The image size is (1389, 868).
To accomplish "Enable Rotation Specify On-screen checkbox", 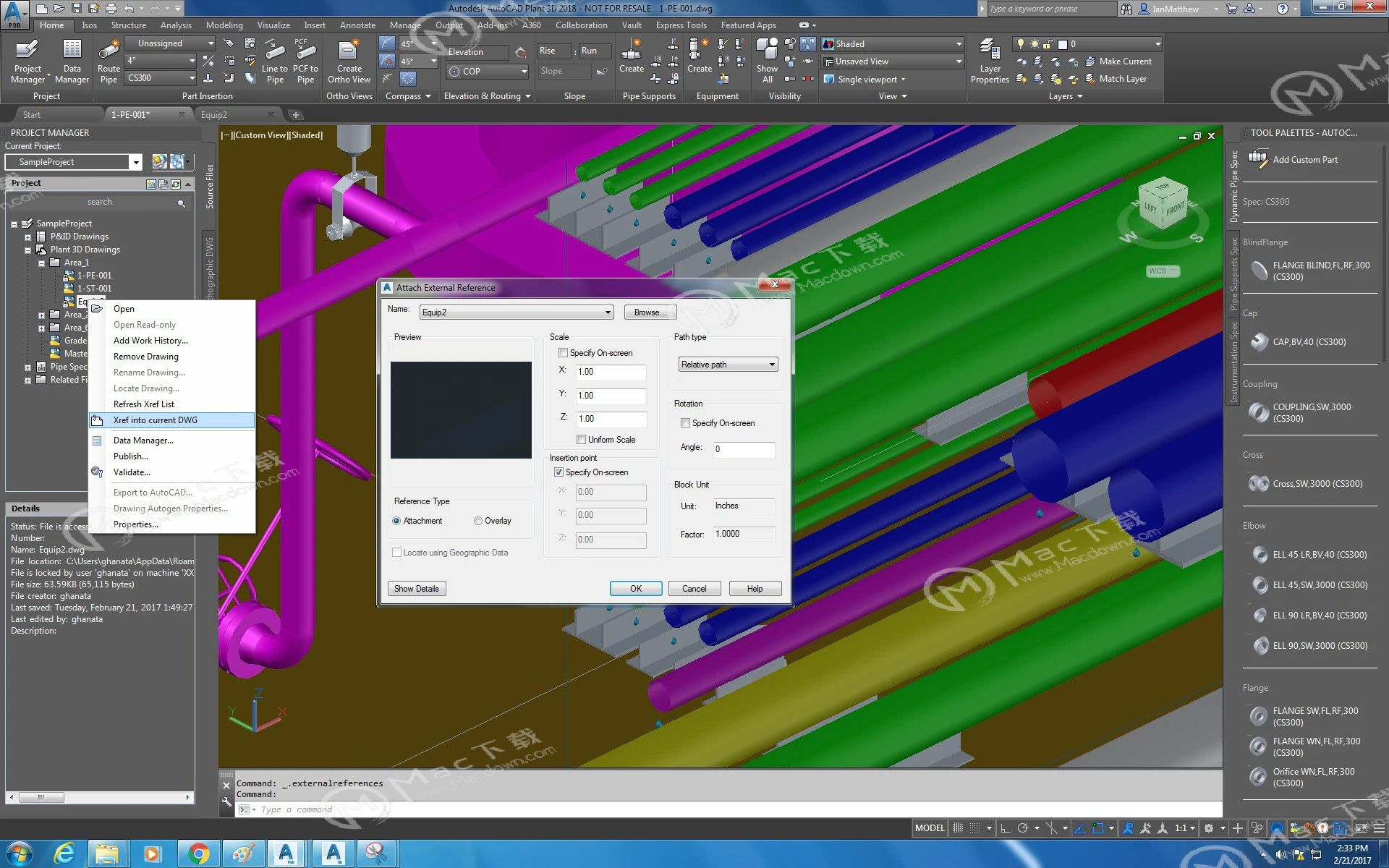I will coord(685,423).
